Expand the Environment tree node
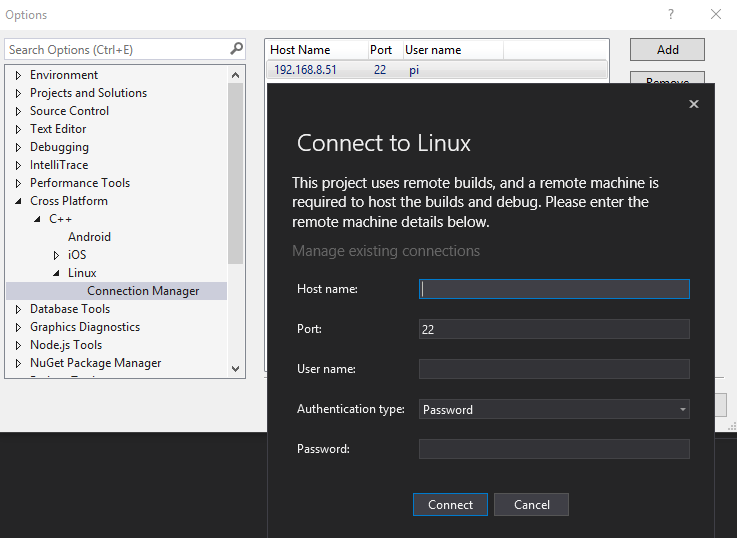This screenshot has width=737, height=538. click(18, 75)
